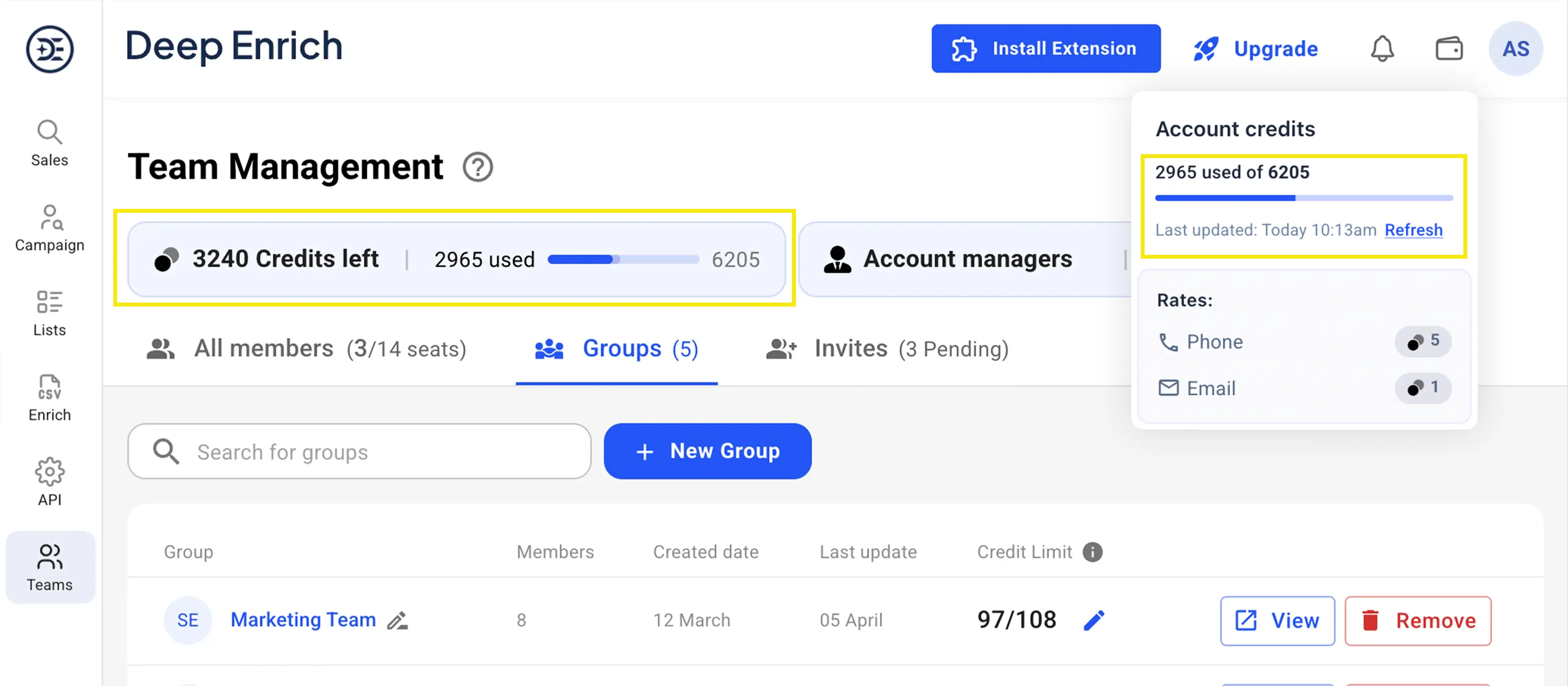Edit the 97/108 credit limit
1568x686 pixels.
point(1094,620)
